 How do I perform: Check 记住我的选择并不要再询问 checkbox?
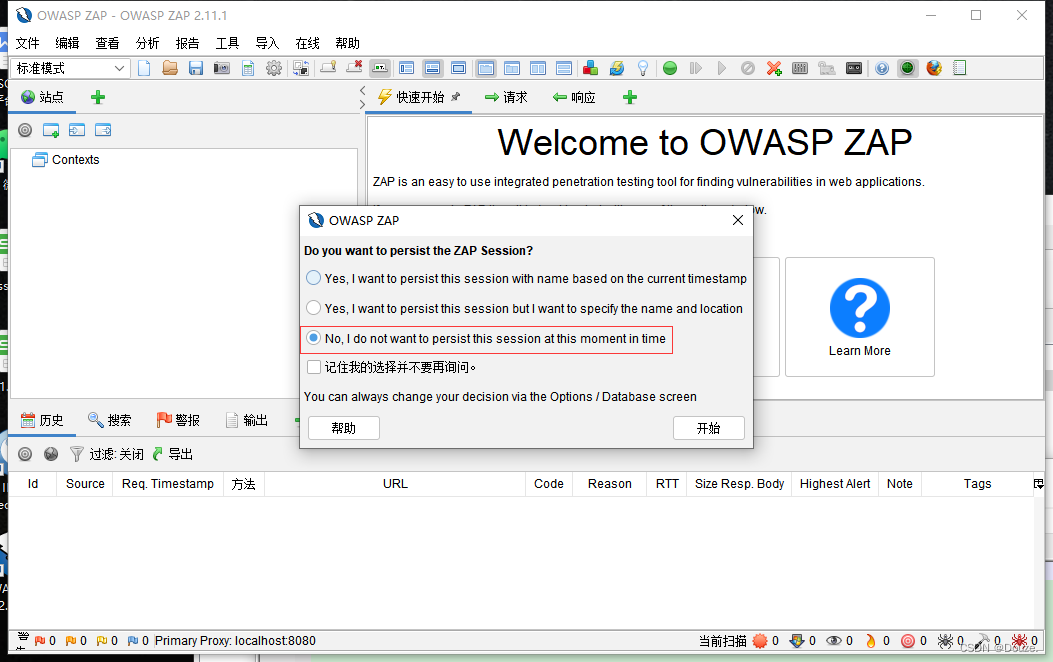pos(314,367)
